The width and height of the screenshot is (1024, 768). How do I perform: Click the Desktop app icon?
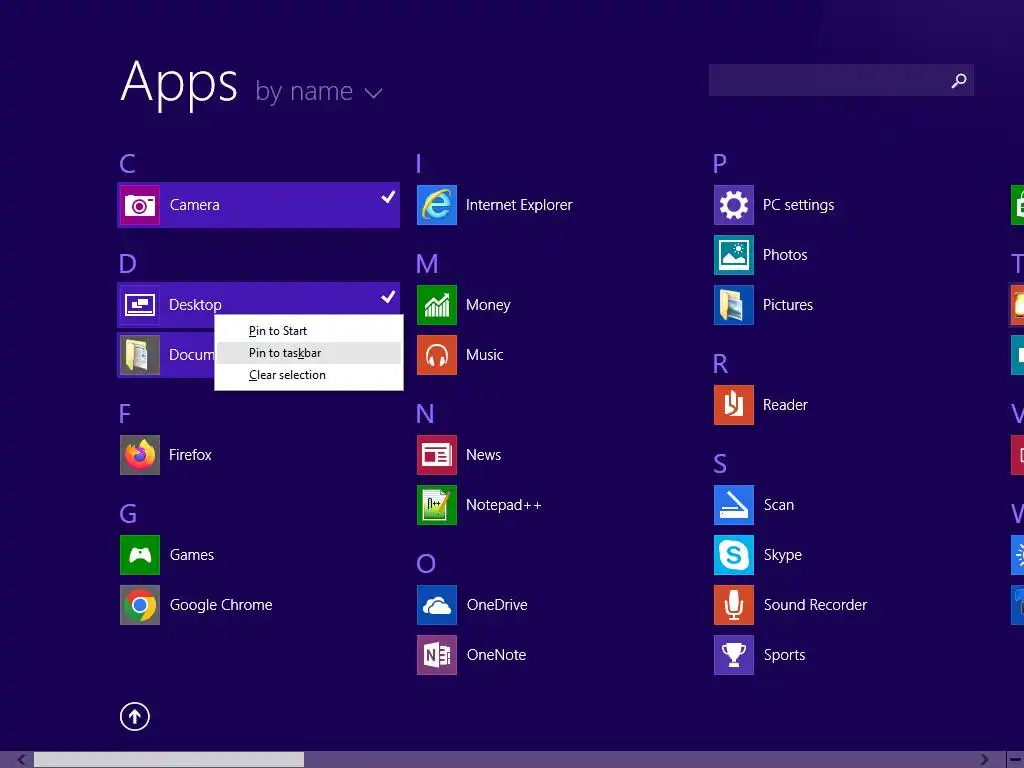pos(140,305)
